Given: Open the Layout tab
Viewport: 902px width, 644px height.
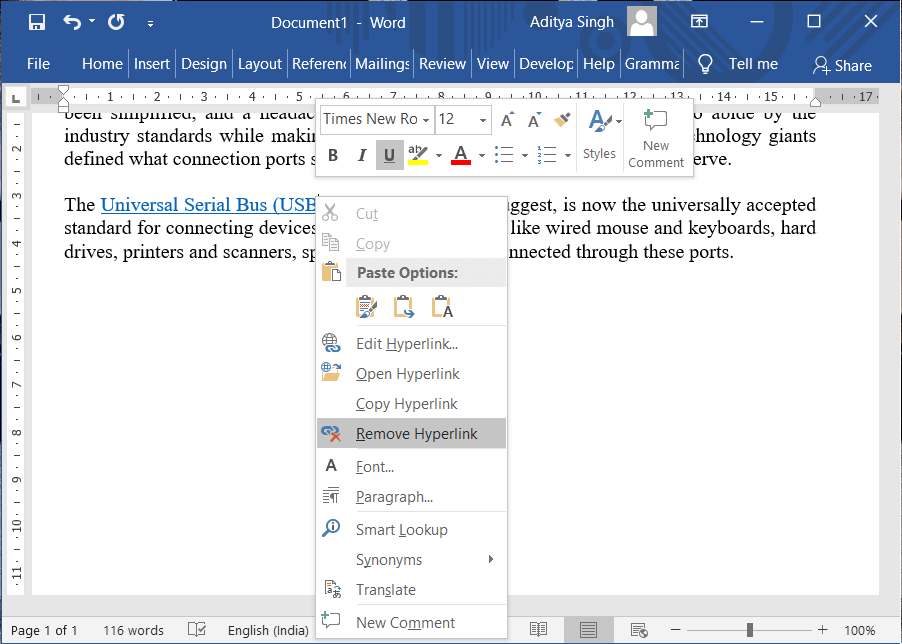Looking at the screenshot, I should [259, 64].
